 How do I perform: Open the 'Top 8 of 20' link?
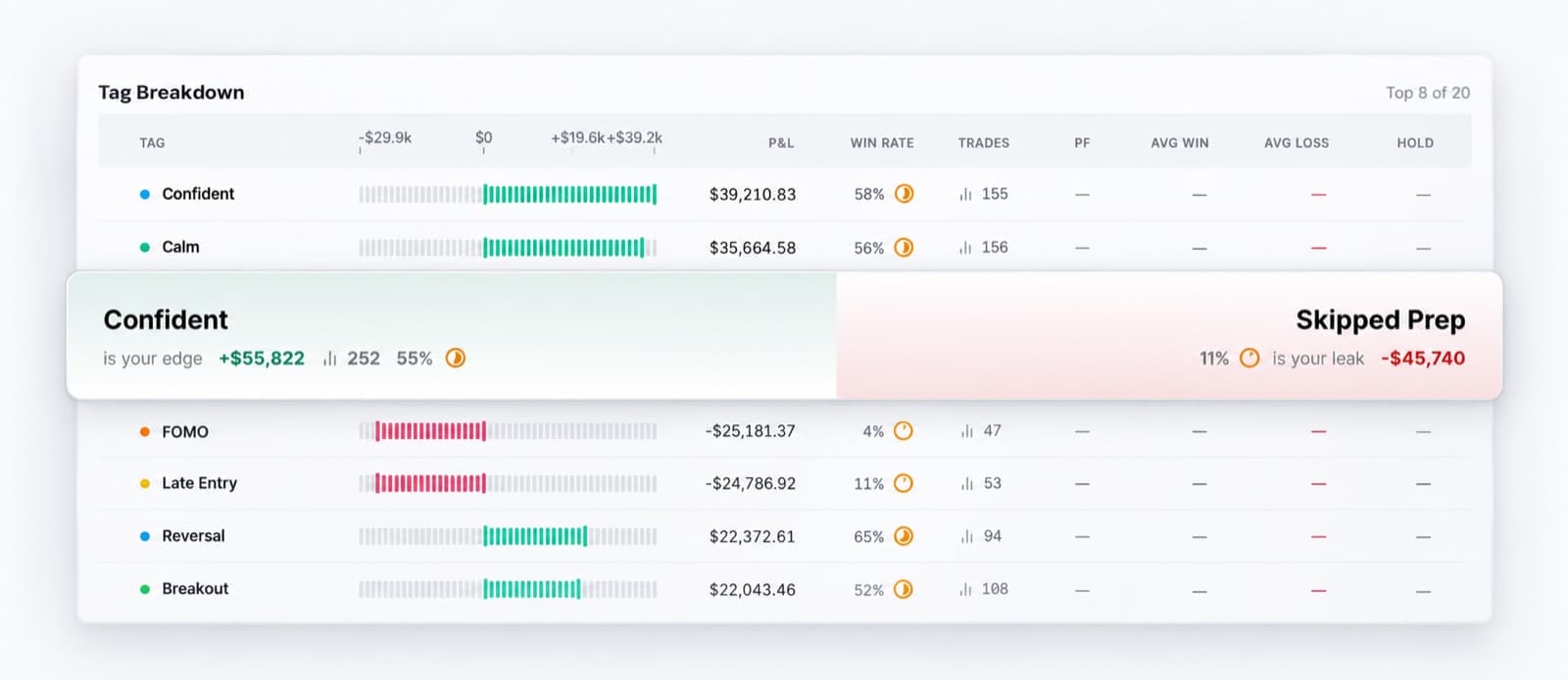[1428, 93]
